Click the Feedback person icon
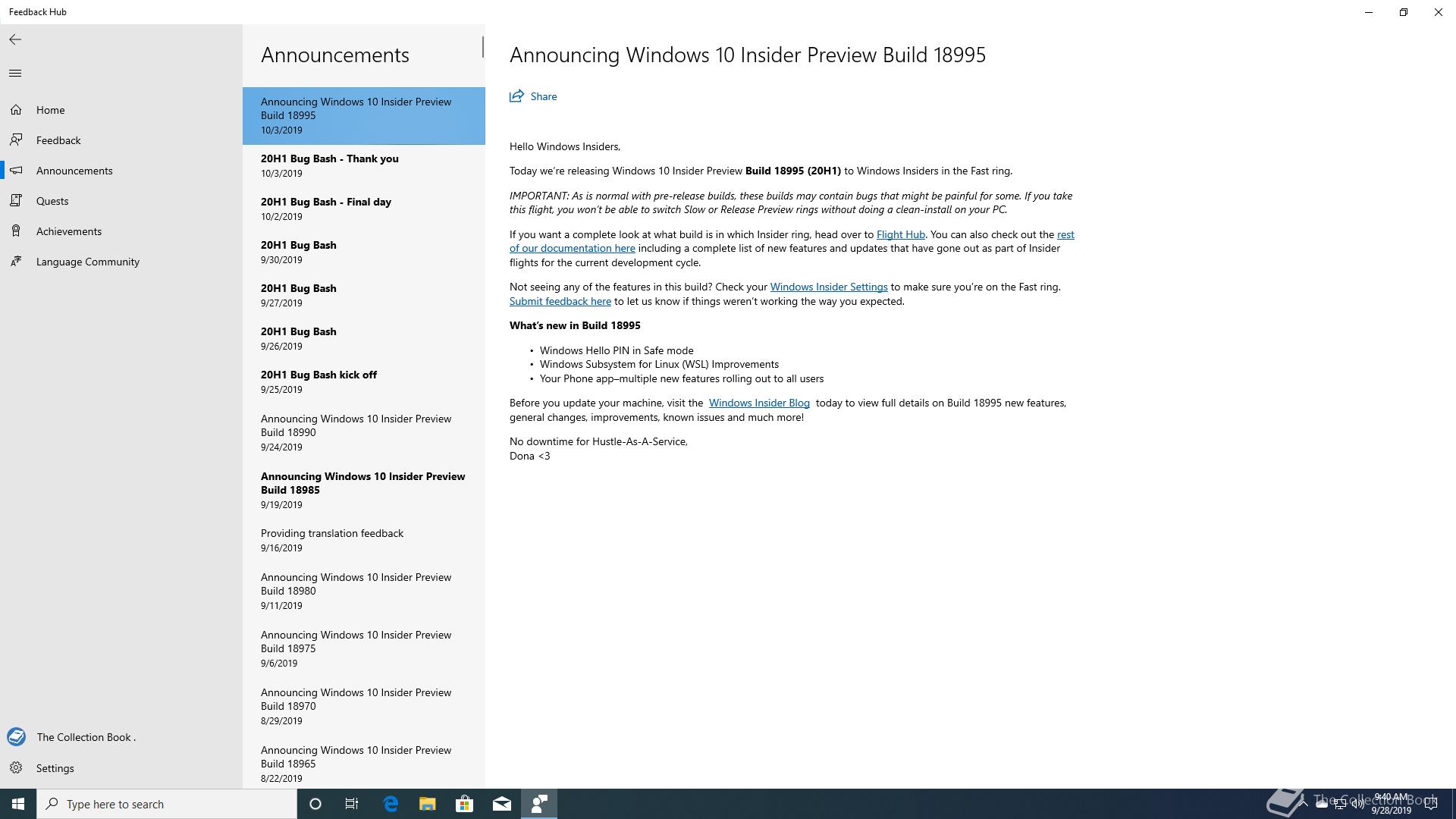 (16, 140)
